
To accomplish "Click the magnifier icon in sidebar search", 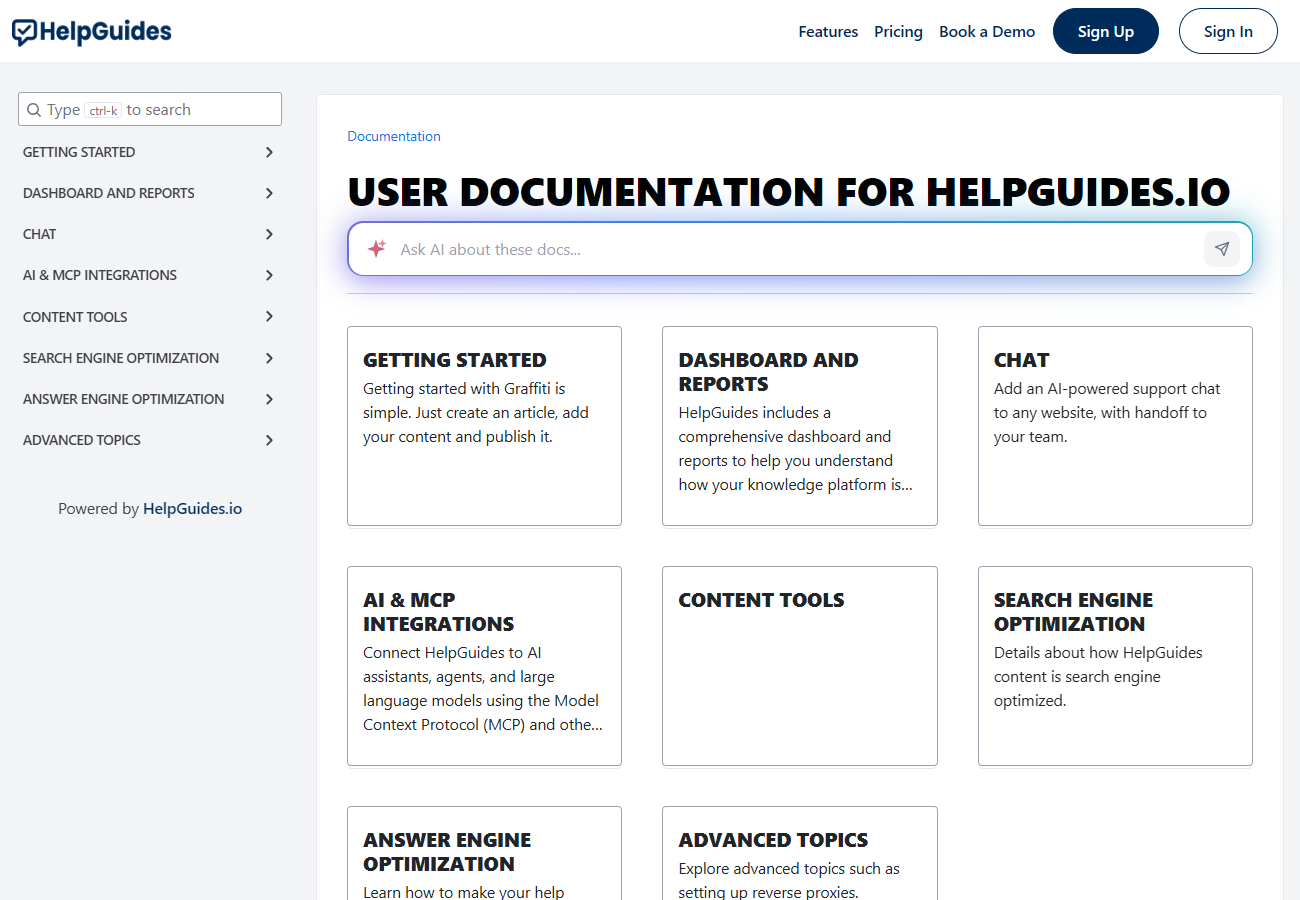I will (34, 110).
